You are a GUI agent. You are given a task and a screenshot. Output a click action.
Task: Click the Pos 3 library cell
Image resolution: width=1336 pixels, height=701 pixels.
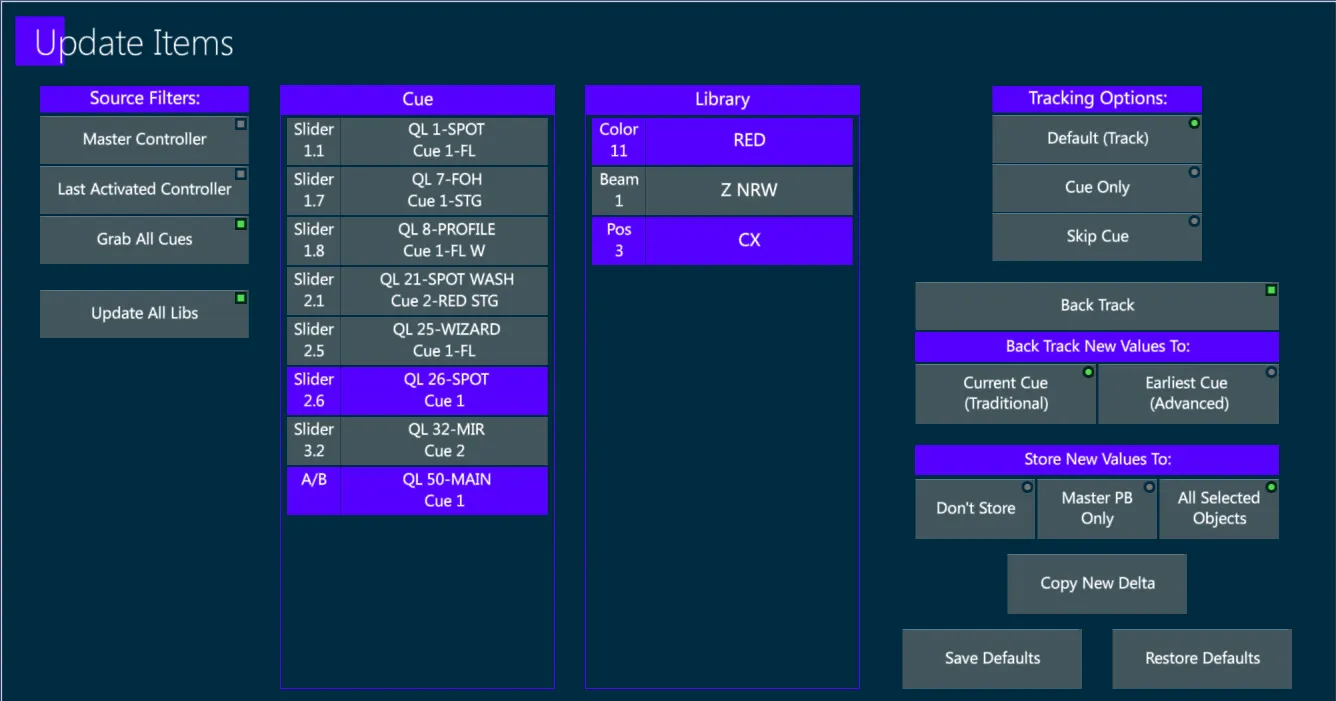[619, 241]
